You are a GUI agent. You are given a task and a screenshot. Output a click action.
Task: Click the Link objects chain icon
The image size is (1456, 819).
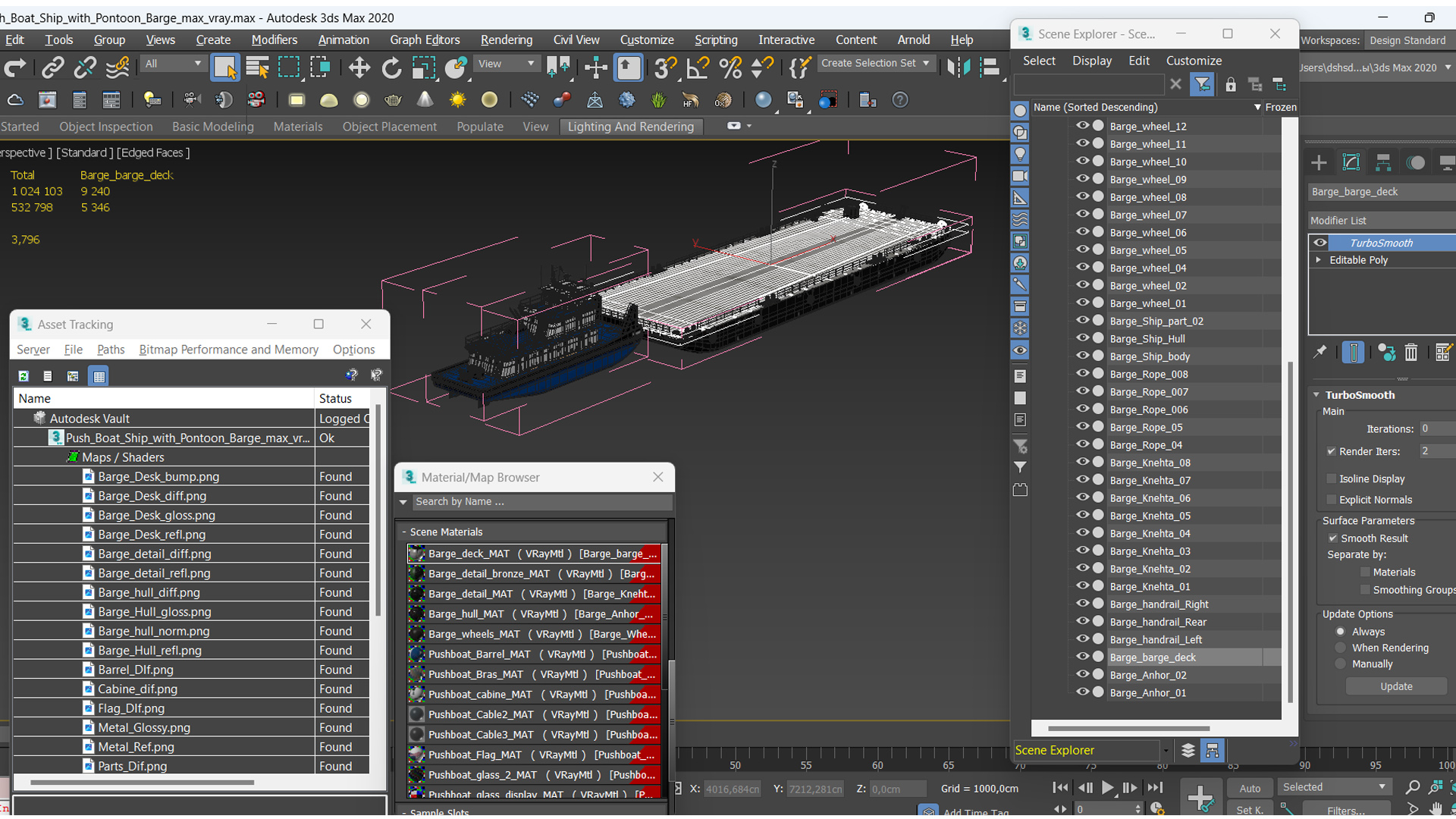52,67
